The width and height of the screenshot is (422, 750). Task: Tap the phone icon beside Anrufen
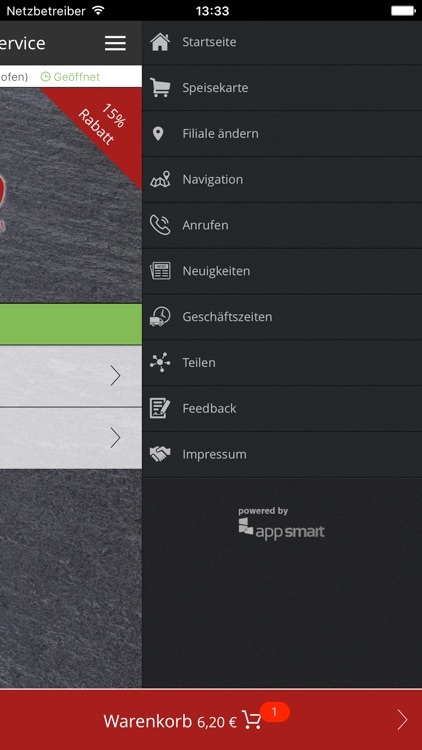[160, 225]
